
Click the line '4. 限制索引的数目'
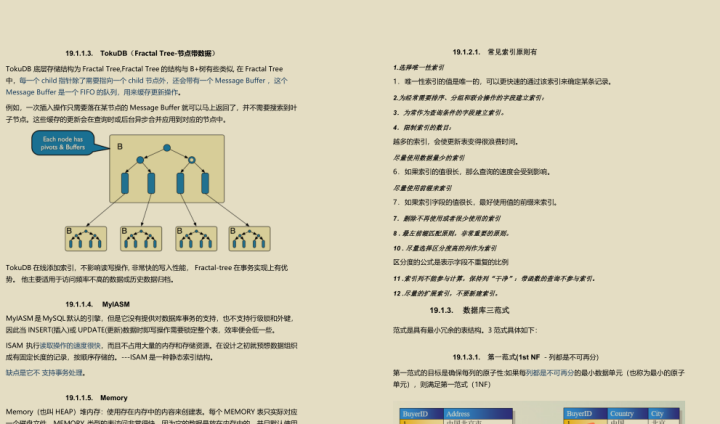[422, 127]
